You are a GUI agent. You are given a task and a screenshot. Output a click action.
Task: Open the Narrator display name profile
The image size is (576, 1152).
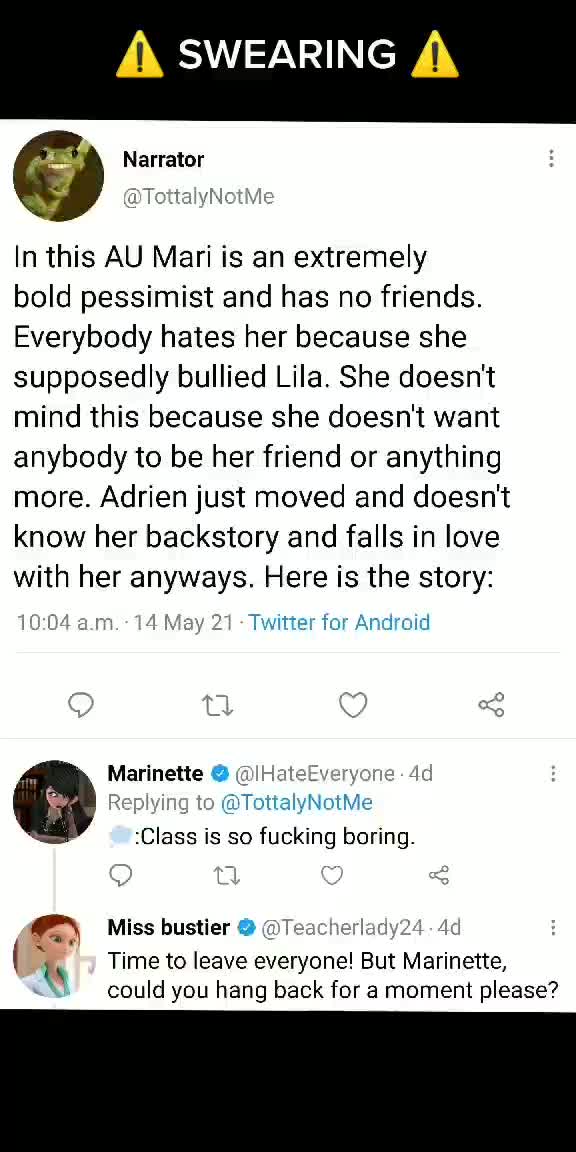tap(163, 159)
